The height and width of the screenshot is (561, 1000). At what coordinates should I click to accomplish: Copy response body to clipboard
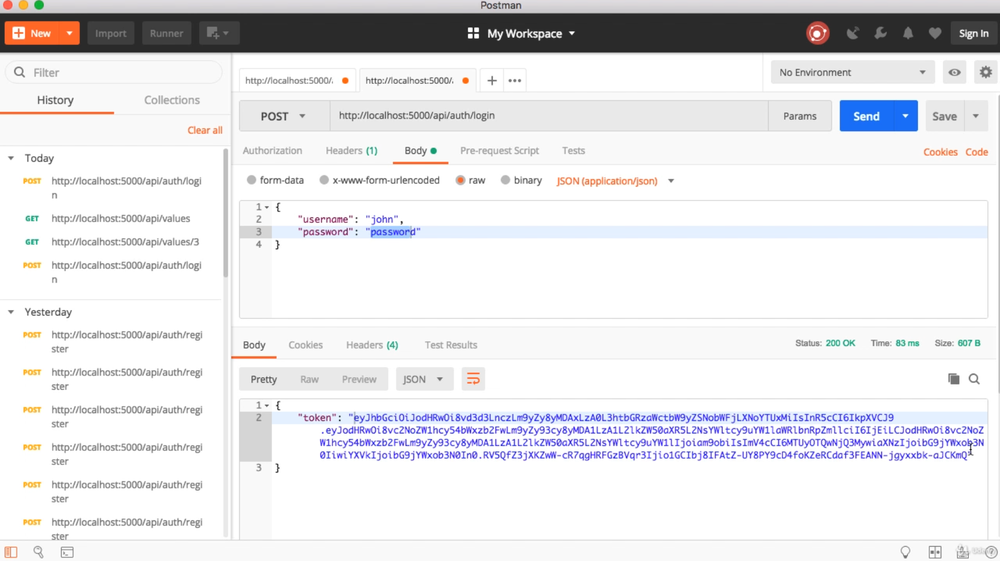953,379
